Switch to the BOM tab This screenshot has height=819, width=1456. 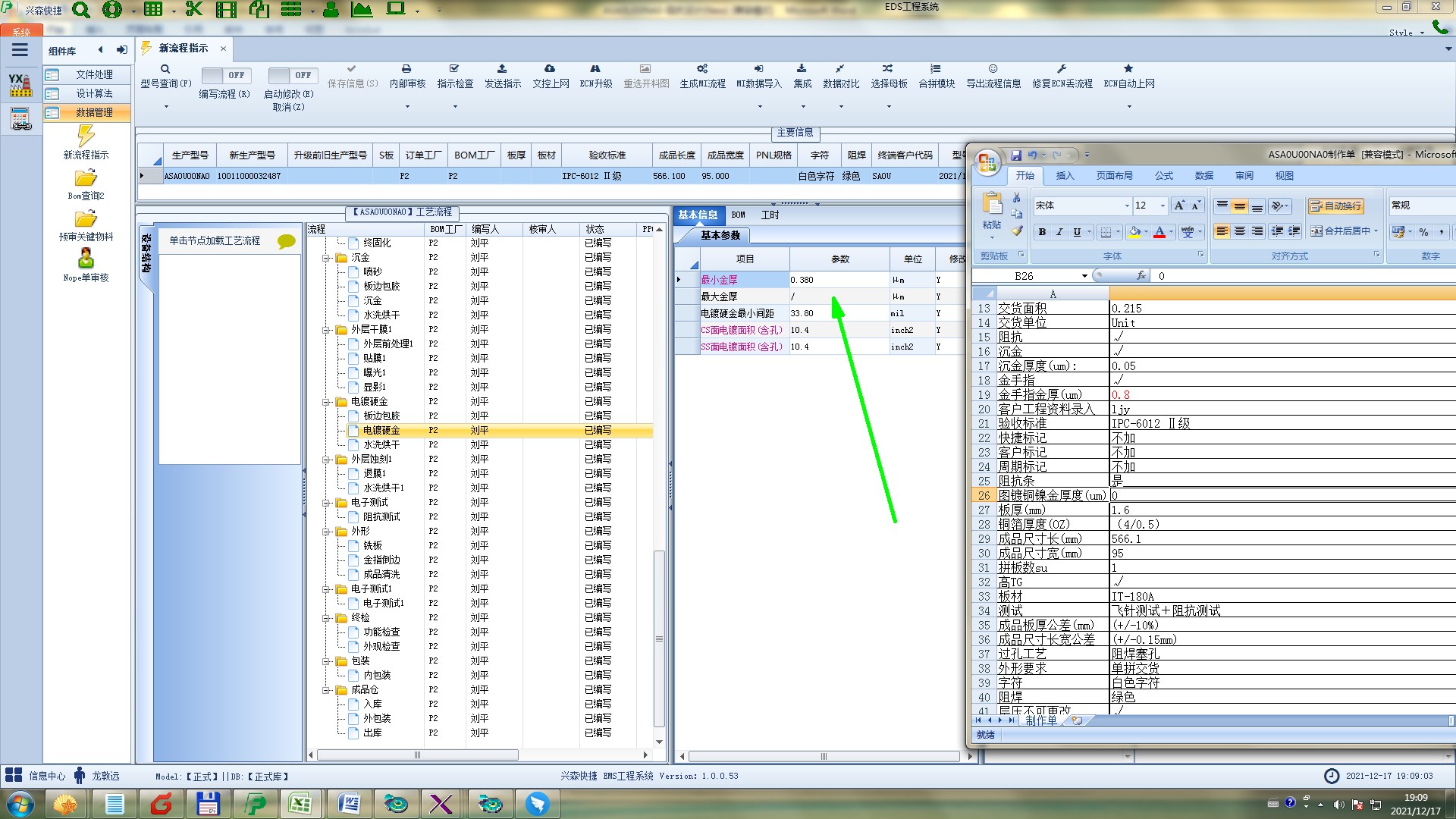click(x=738, y=215)
